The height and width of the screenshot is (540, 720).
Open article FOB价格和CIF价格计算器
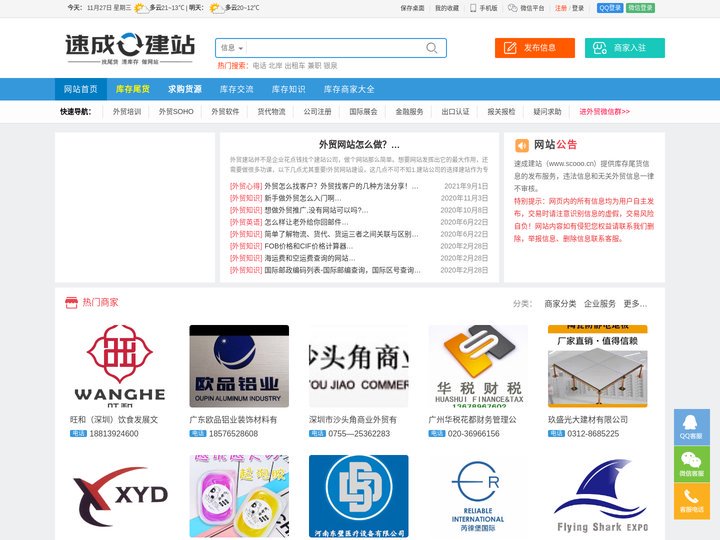click(309, 246)
